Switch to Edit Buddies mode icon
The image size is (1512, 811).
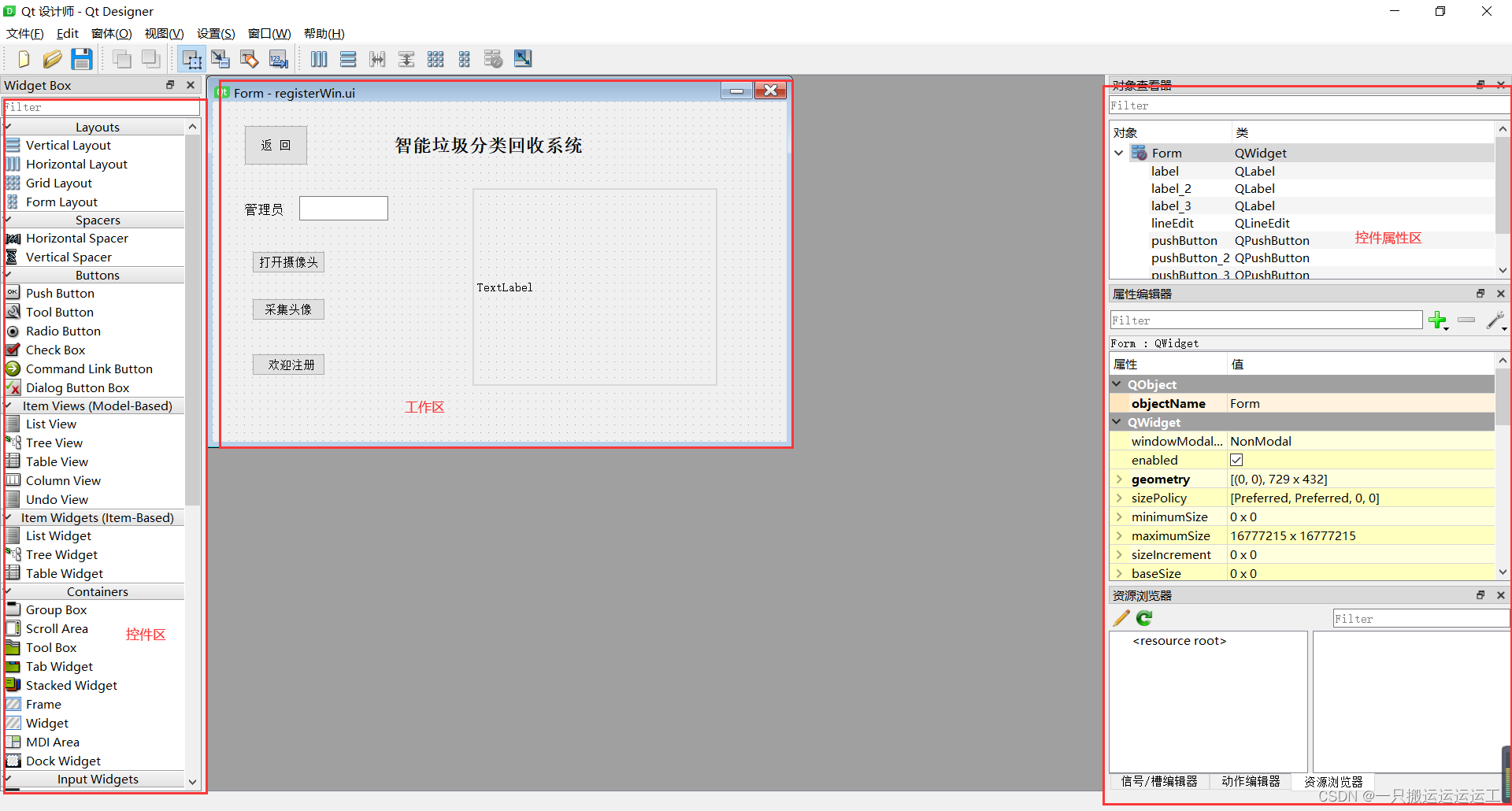coord(250,59)
